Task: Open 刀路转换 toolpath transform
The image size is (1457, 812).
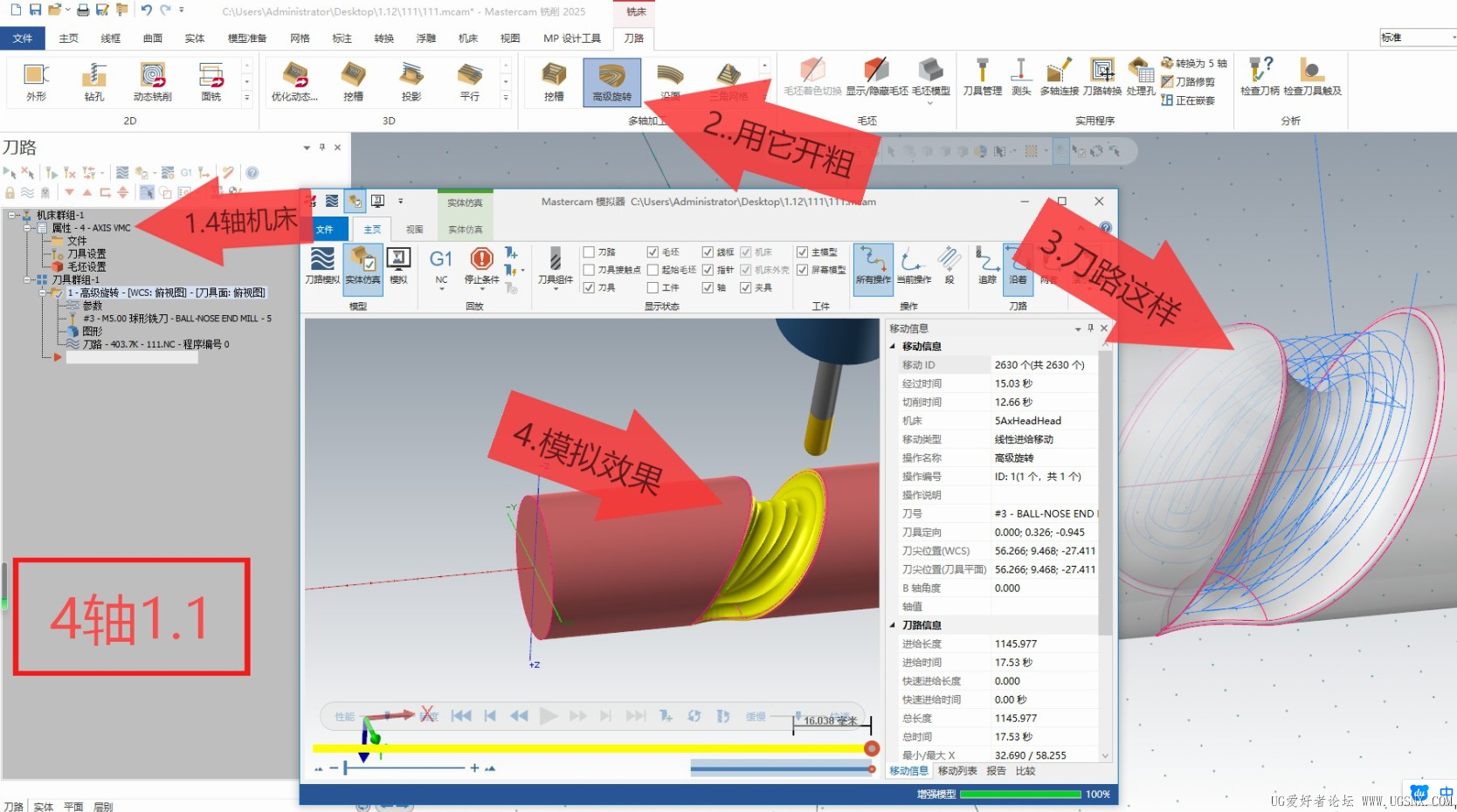Action: coord(1102,78)
